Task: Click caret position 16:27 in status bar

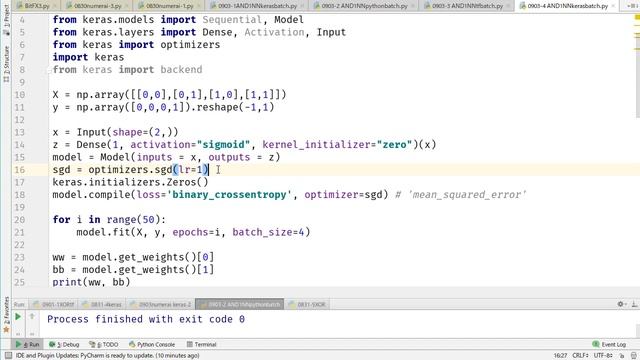Action: (560, 356)
